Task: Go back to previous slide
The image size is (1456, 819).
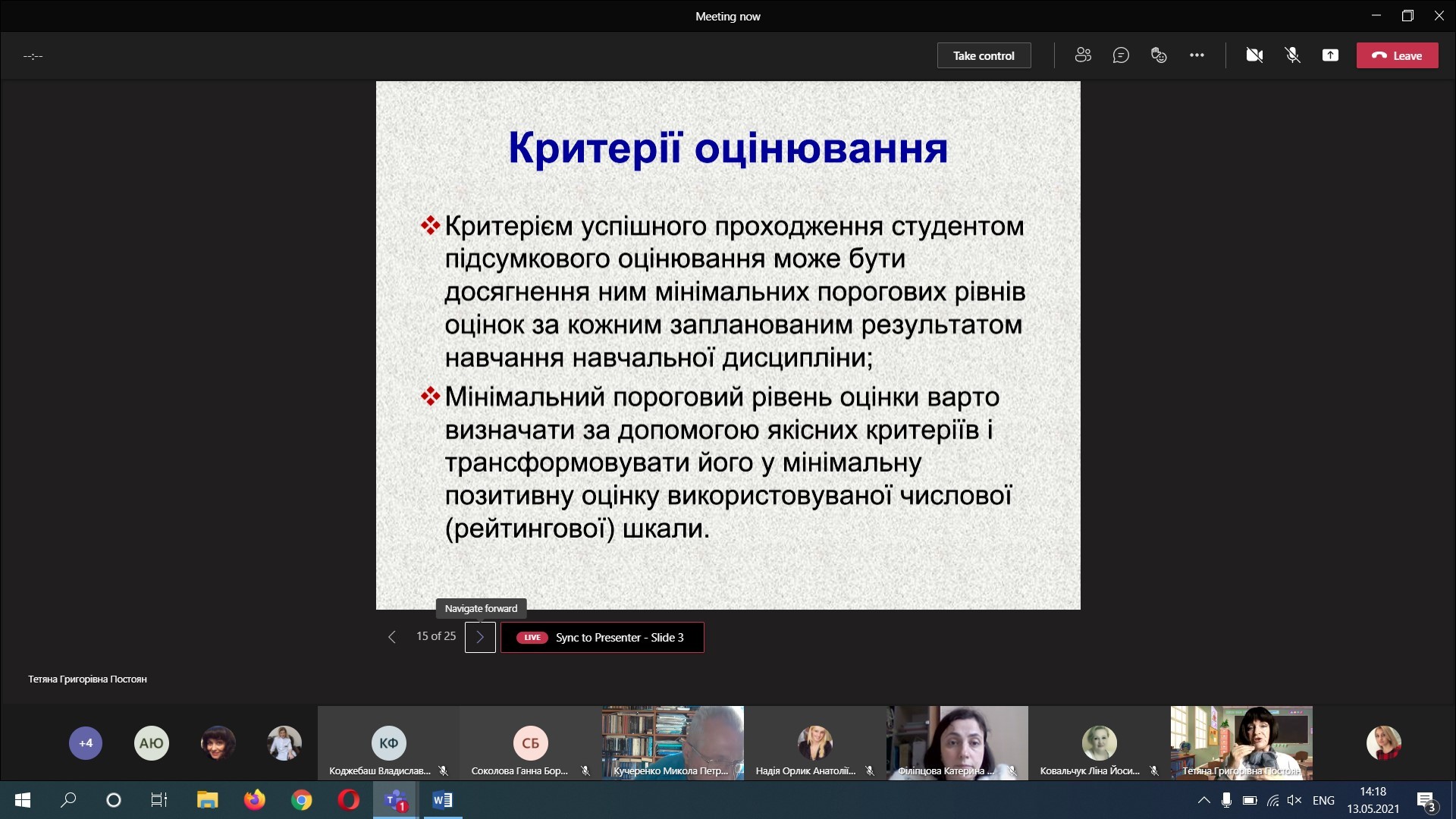Action: (392, 637)
